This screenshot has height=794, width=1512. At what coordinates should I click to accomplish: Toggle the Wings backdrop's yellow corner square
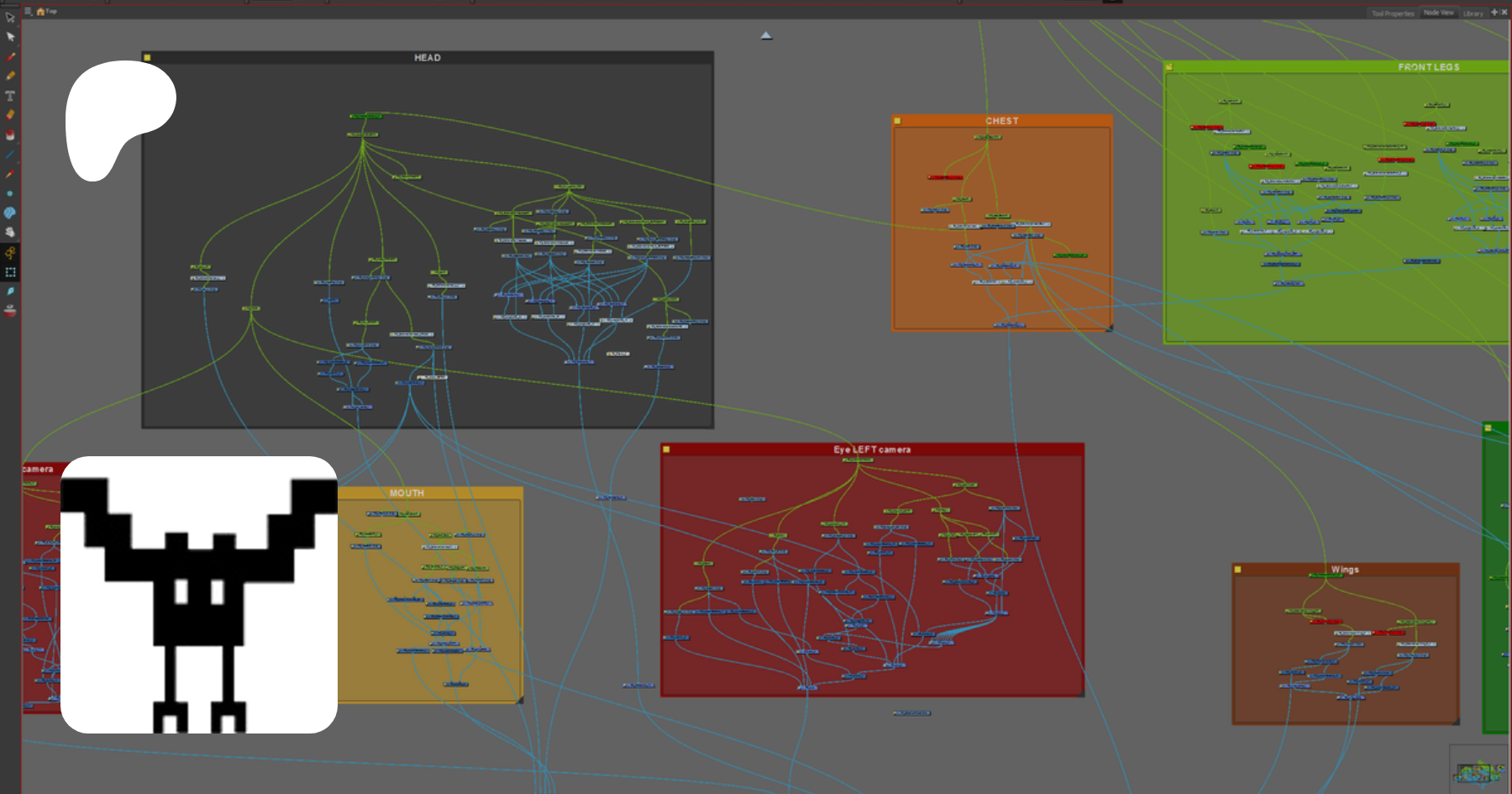coord(1237,570)
